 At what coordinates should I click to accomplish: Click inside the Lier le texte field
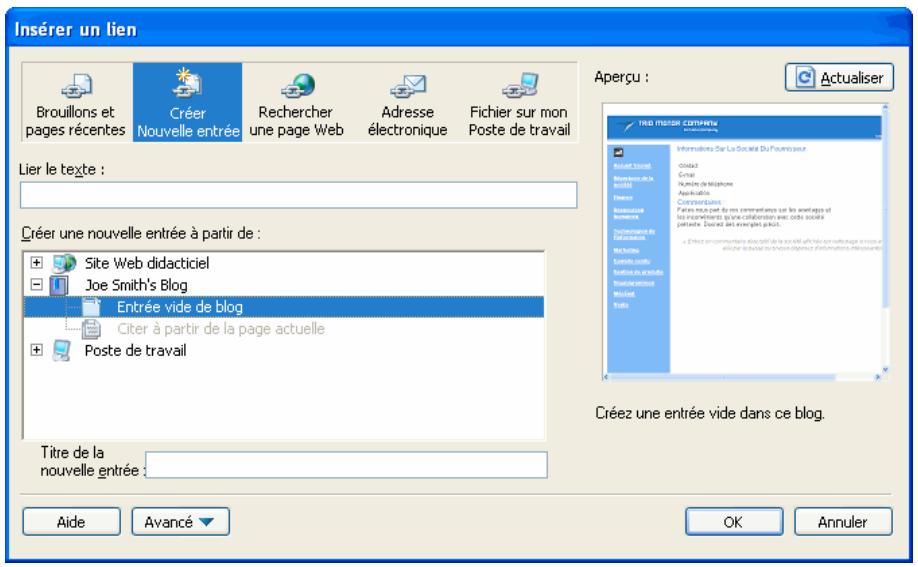tap(299, 195)
